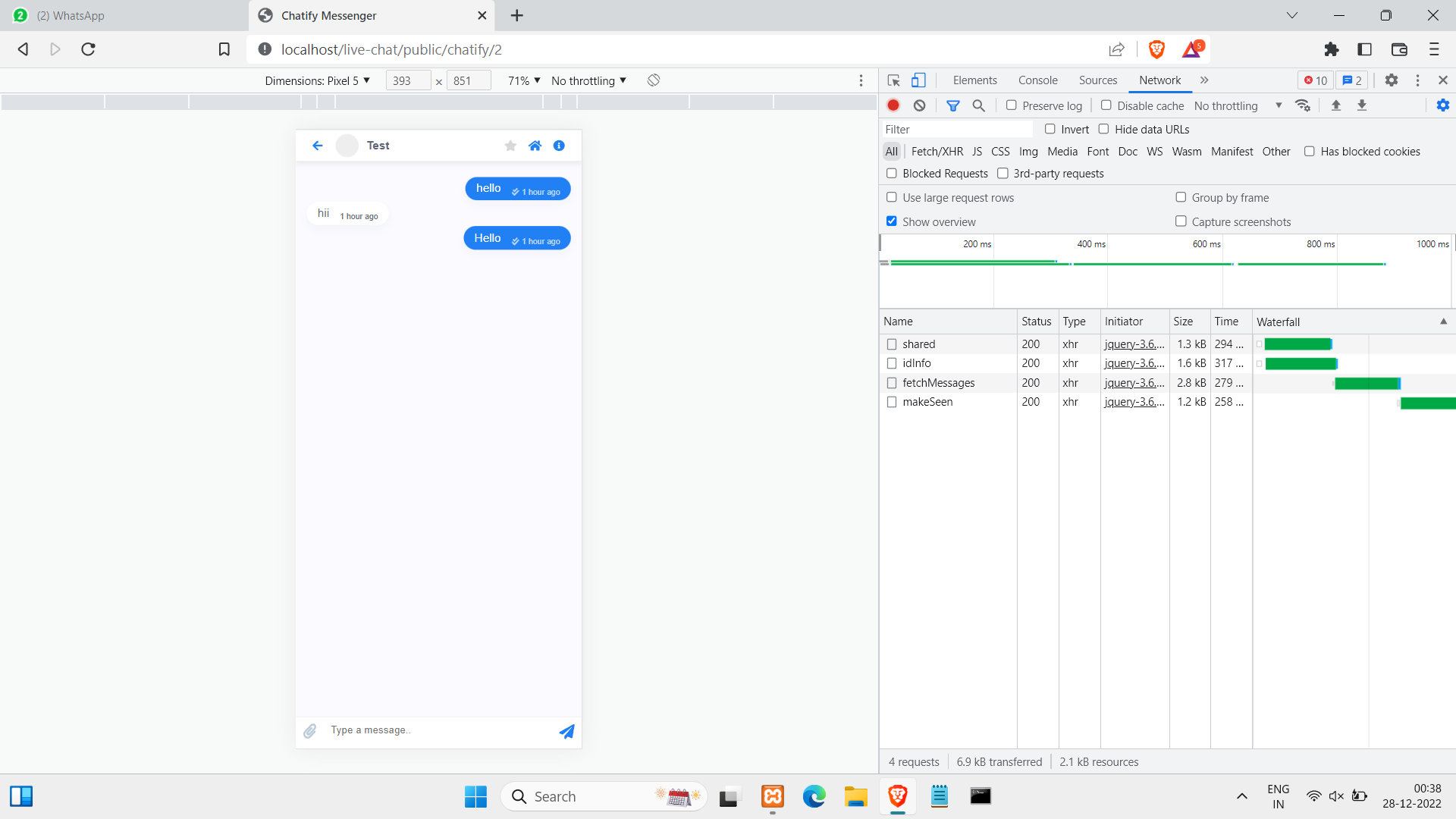This screenshot has height=819, width=1456.
Task: Open Network settings blue gear
Action: click(x=1442, y=105)
